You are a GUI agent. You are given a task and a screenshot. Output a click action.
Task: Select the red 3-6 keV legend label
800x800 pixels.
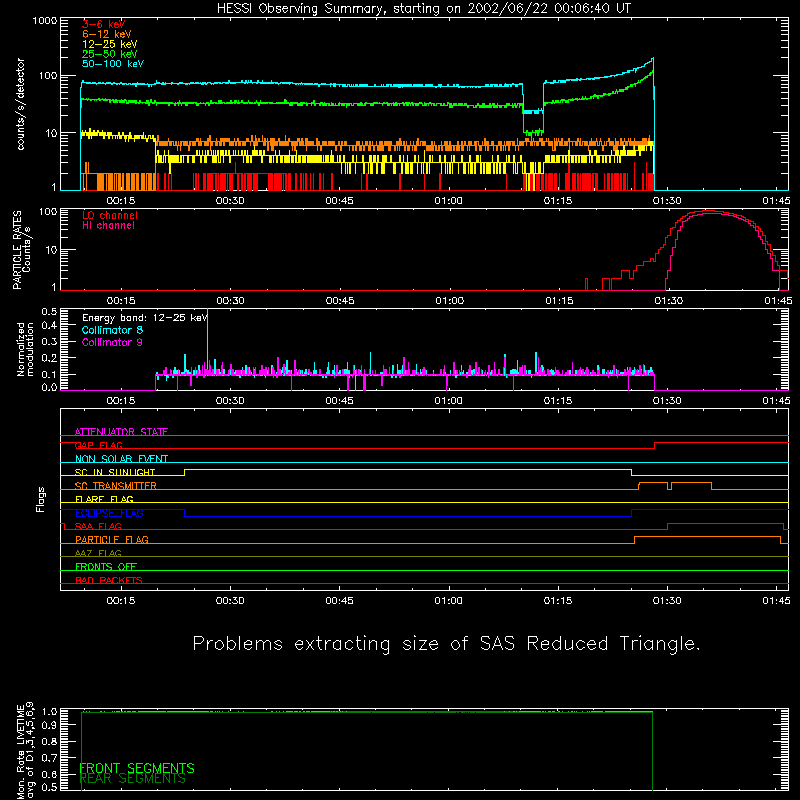(104, 24)
